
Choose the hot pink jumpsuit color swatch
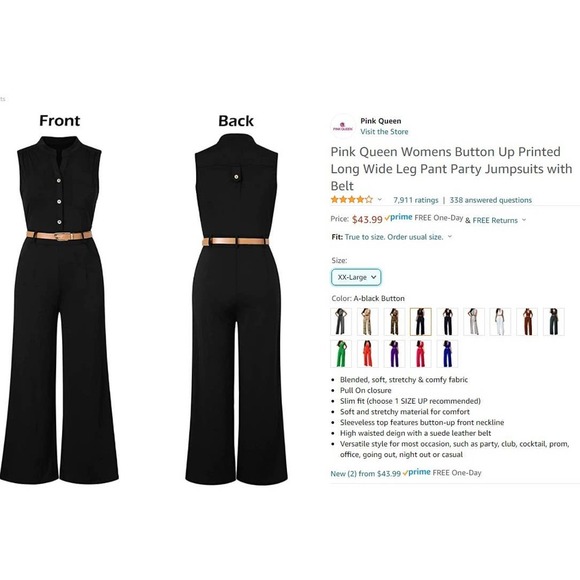(x=421, y=354)
